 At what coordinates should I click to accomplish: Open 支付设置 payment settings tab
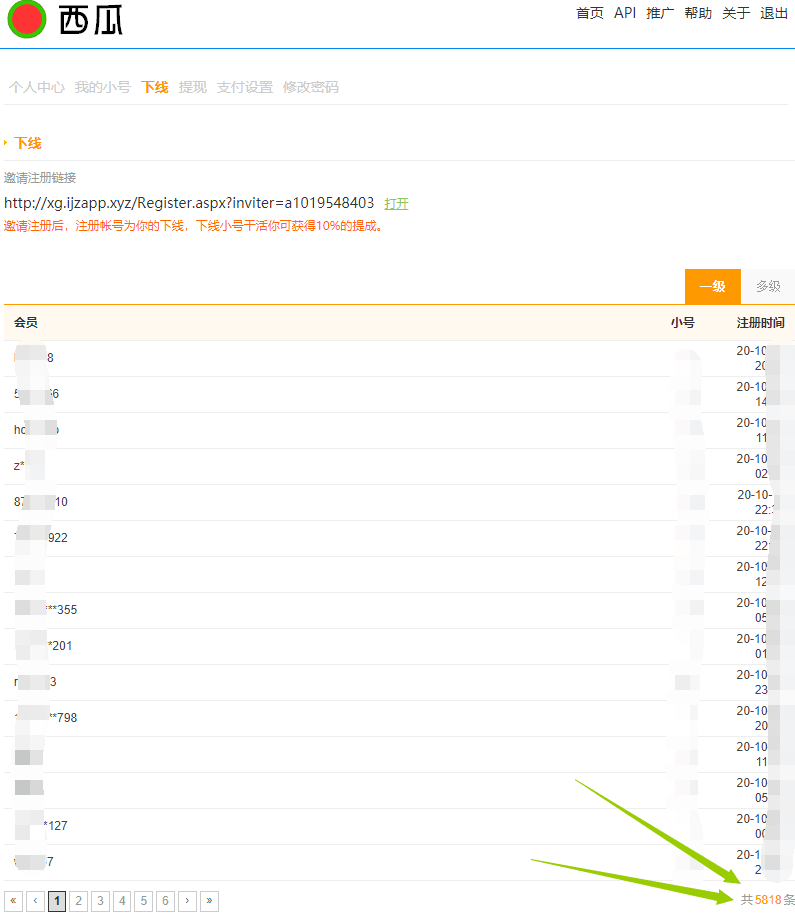point(245,87)
